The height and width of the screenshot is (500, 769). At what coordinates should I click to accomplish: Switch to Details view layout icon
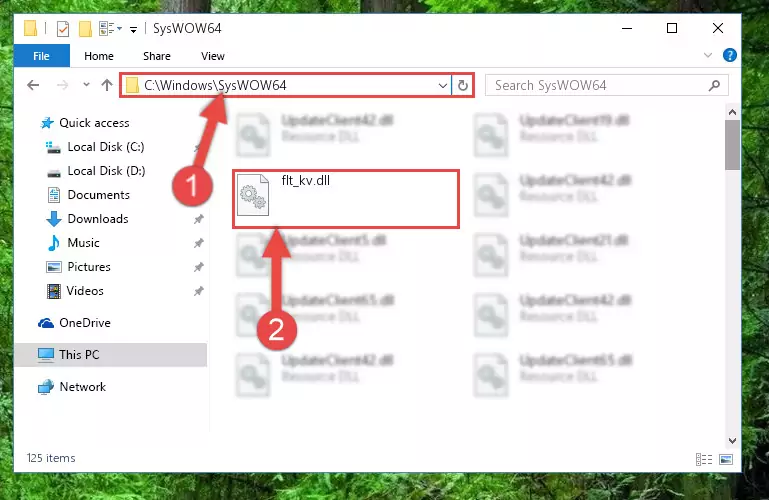click(704, 459)
